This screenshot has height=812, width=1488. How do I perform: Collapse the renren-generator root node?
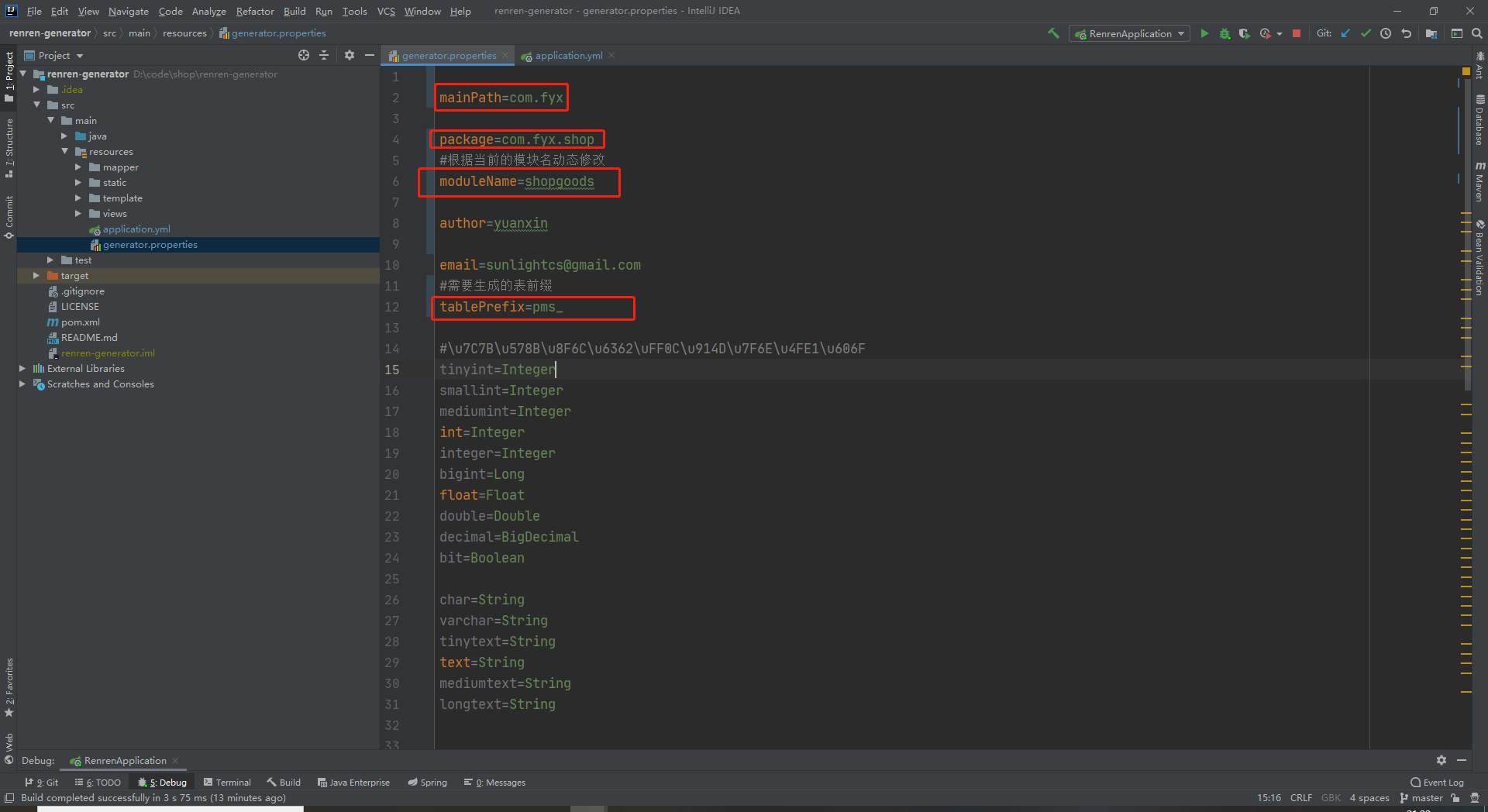[x=23, y=74]
